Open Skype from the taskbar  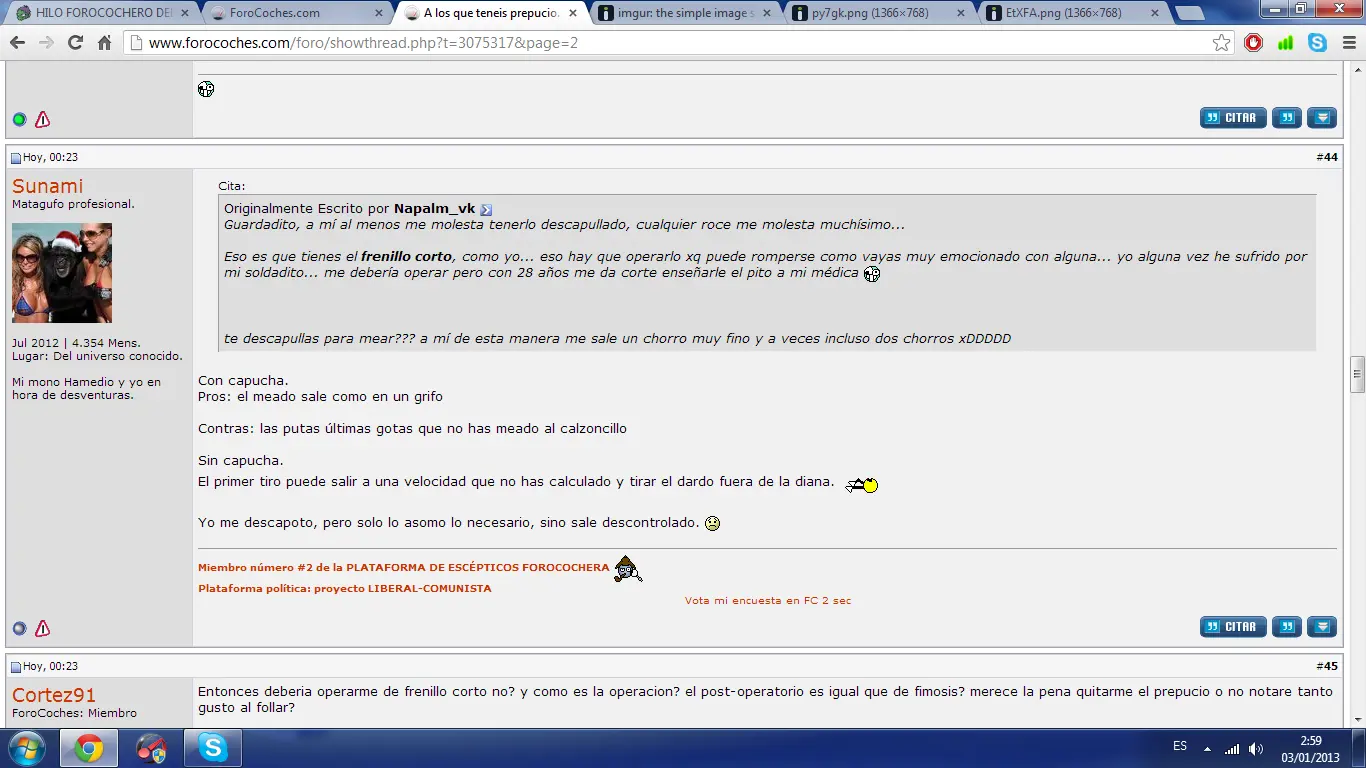[212, 748]
